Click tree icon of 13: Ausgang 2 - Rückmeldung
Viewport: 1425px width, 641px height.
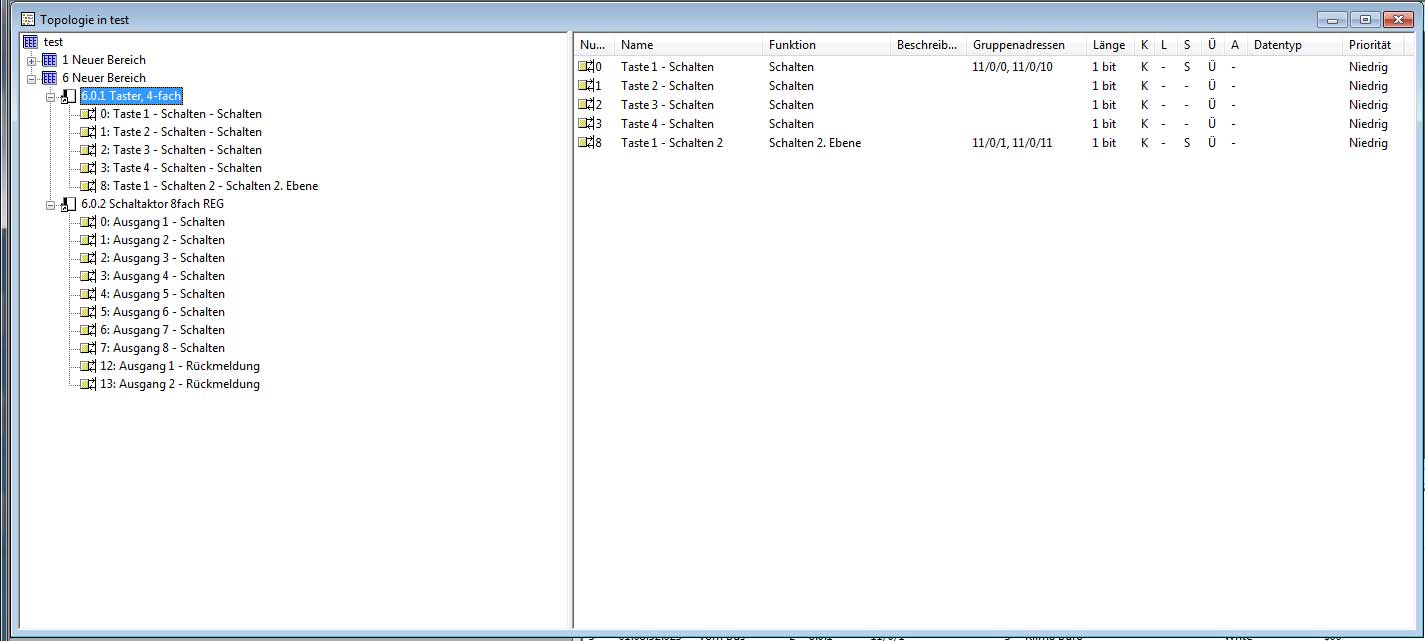[88, 384]
